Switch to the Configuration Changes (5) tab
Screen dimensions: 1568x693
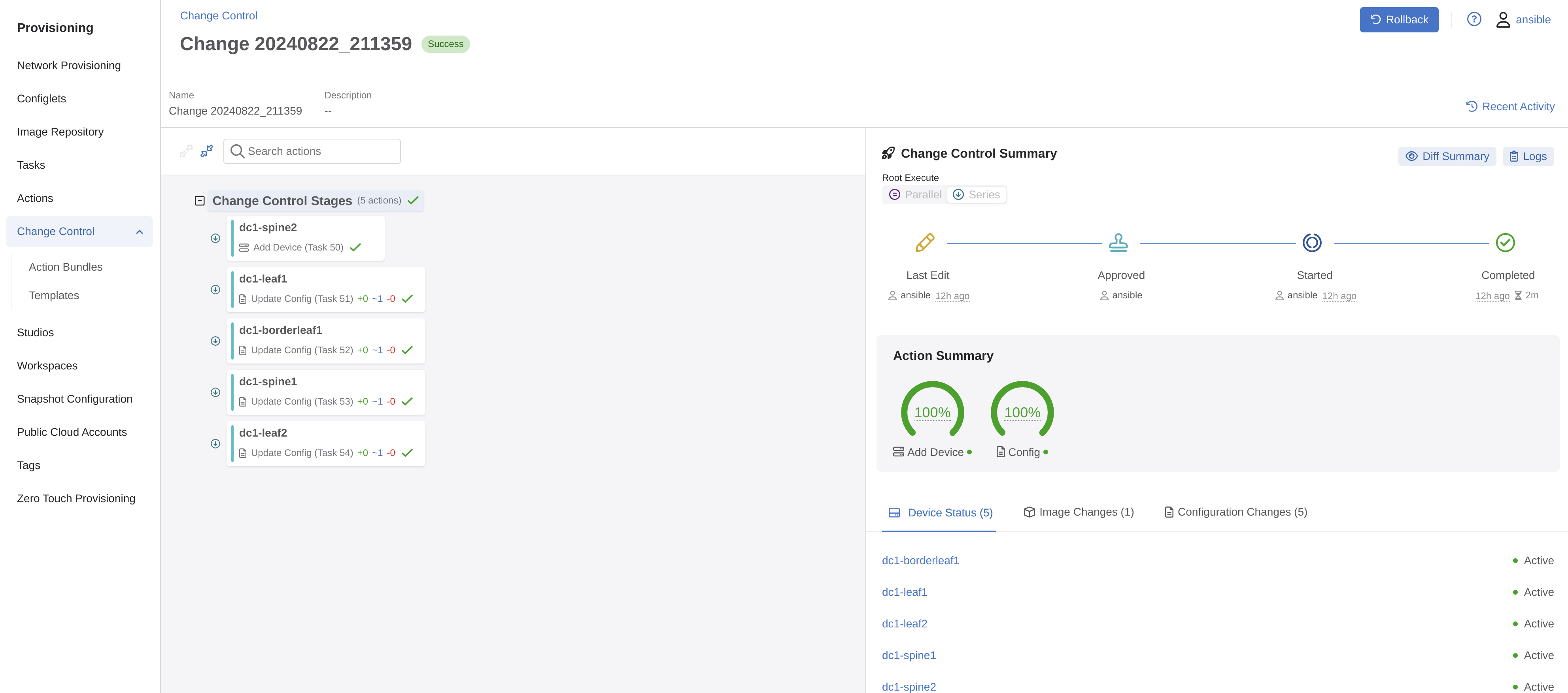1235,512
